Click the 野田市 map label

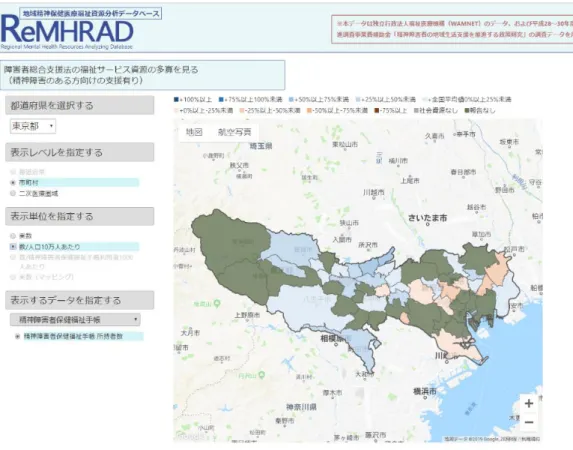505,190
